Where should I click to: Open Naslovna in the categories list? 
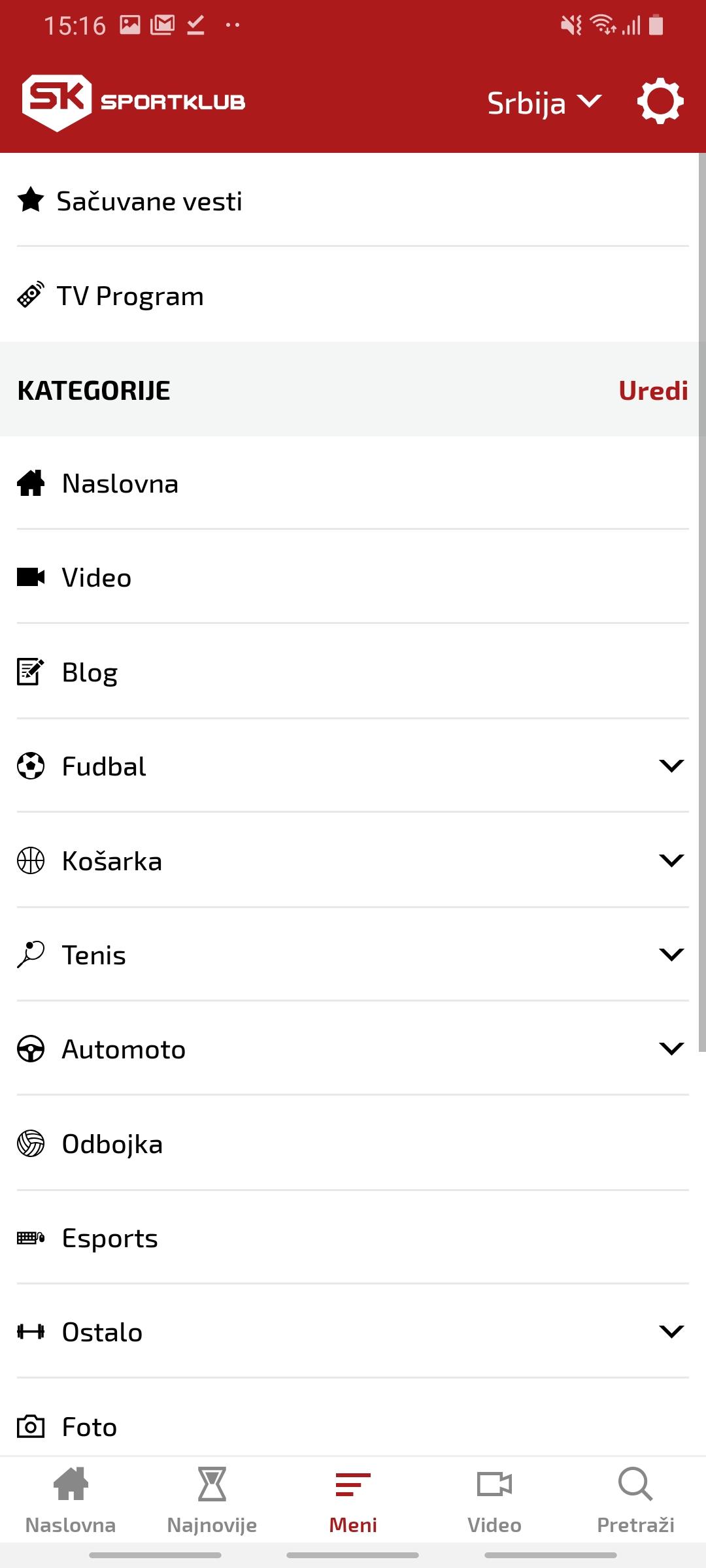pyautogui.click(x=353, y=483)
